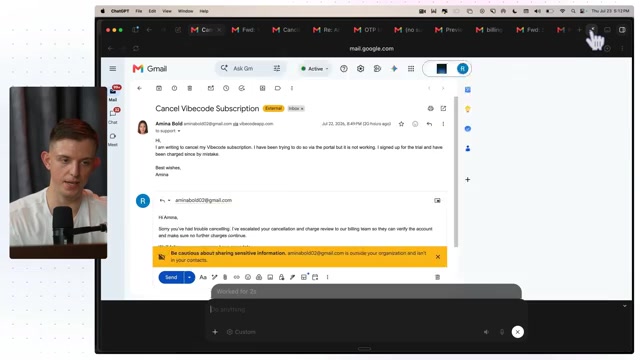Image resolution: width=640 pixels, height=360 pixels.
Task: Send the reply email
Action: [x=171, y=277]
